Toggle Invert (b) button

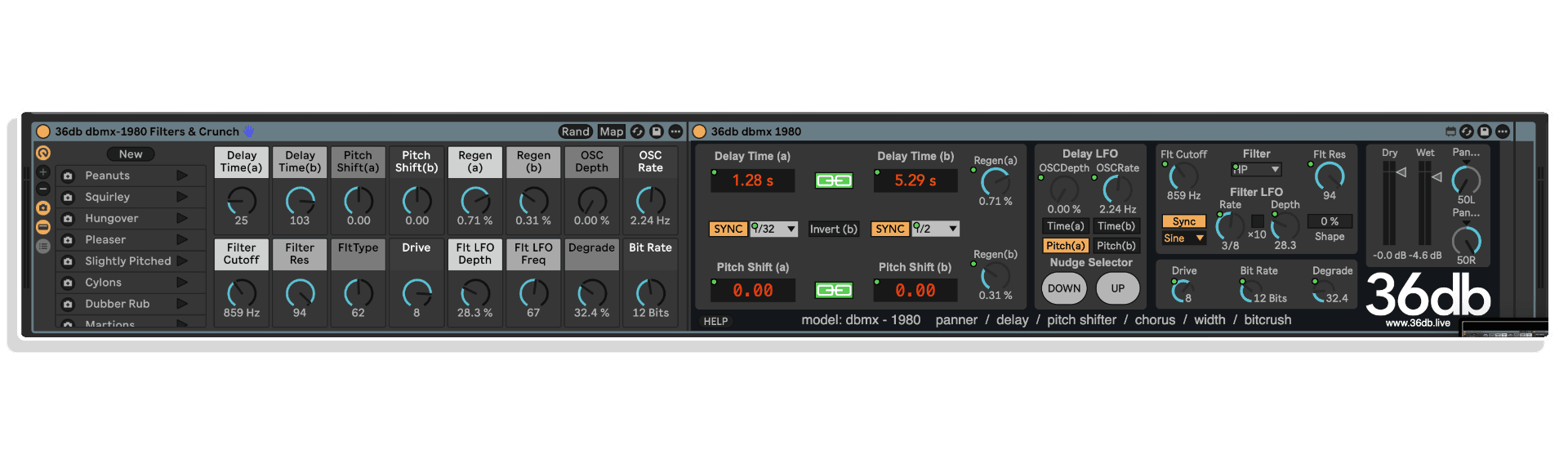coord(834,229)
